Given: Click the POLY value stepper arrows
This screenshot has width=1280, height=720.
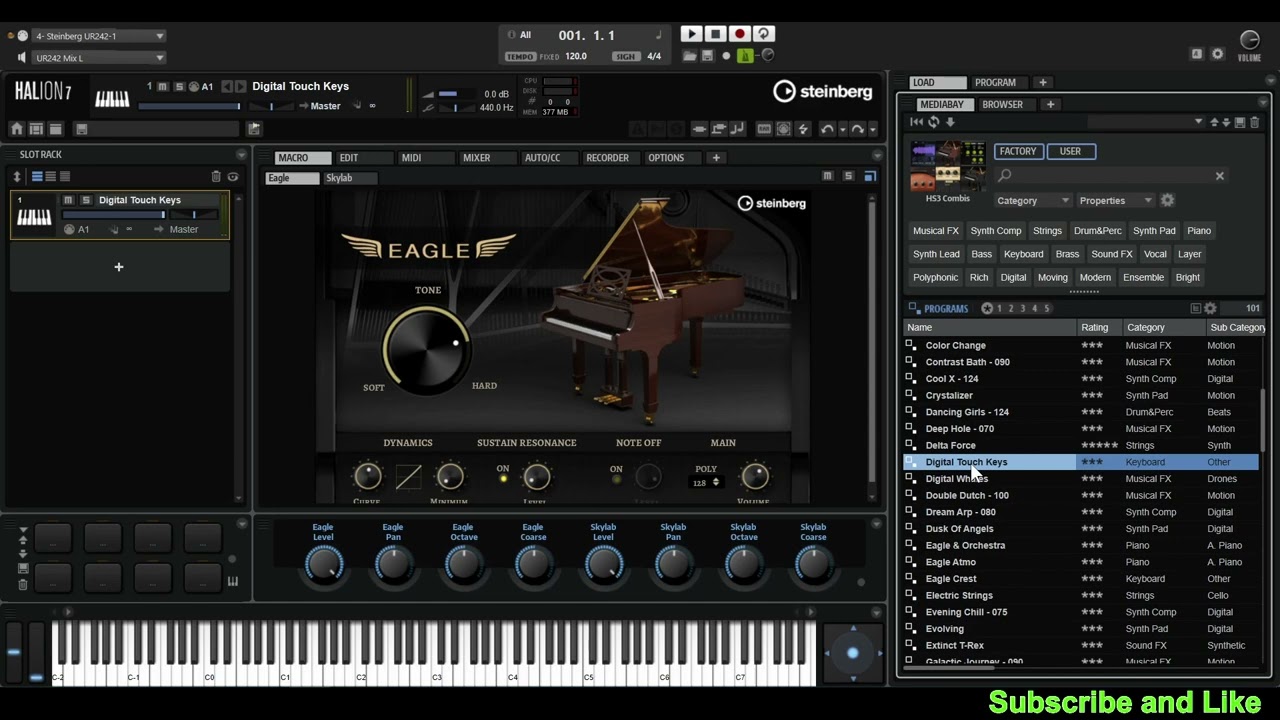Looking at the screenshot, I should click(715, 483).
